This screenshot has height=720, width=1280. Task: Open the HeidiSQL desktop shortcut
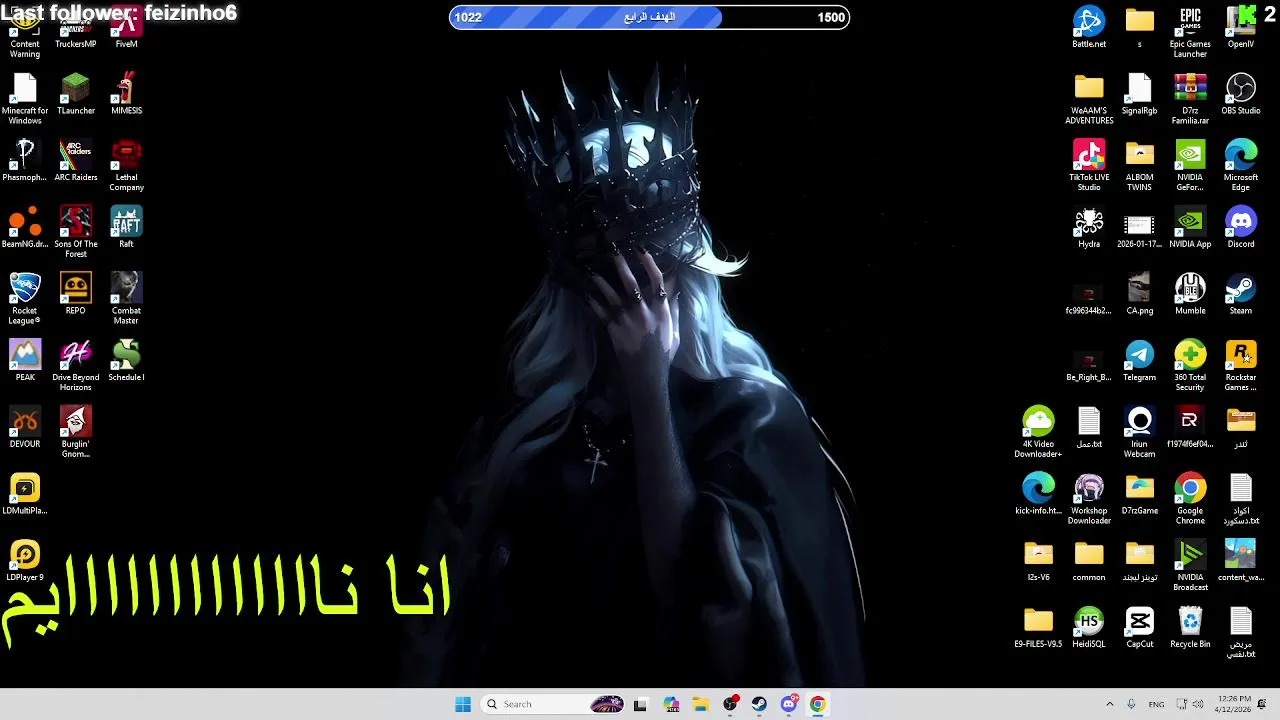1088,627
